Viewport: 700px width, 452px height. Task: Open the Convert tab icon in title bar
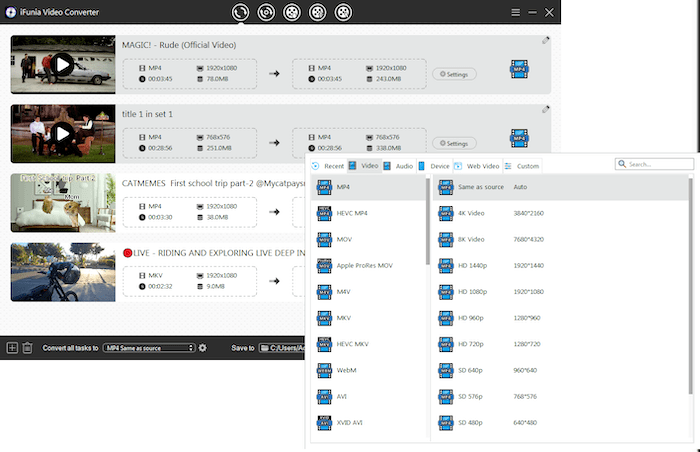(x=240, y=12)
